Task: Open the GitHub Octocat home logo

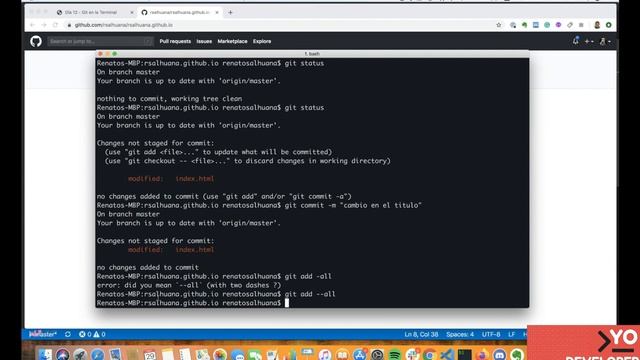Action: 36,41
